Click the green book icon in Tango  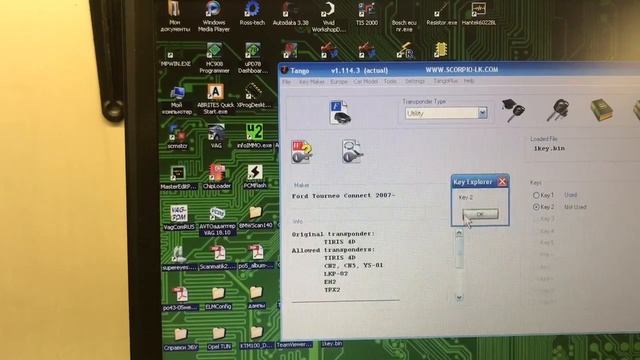point(602,110)
